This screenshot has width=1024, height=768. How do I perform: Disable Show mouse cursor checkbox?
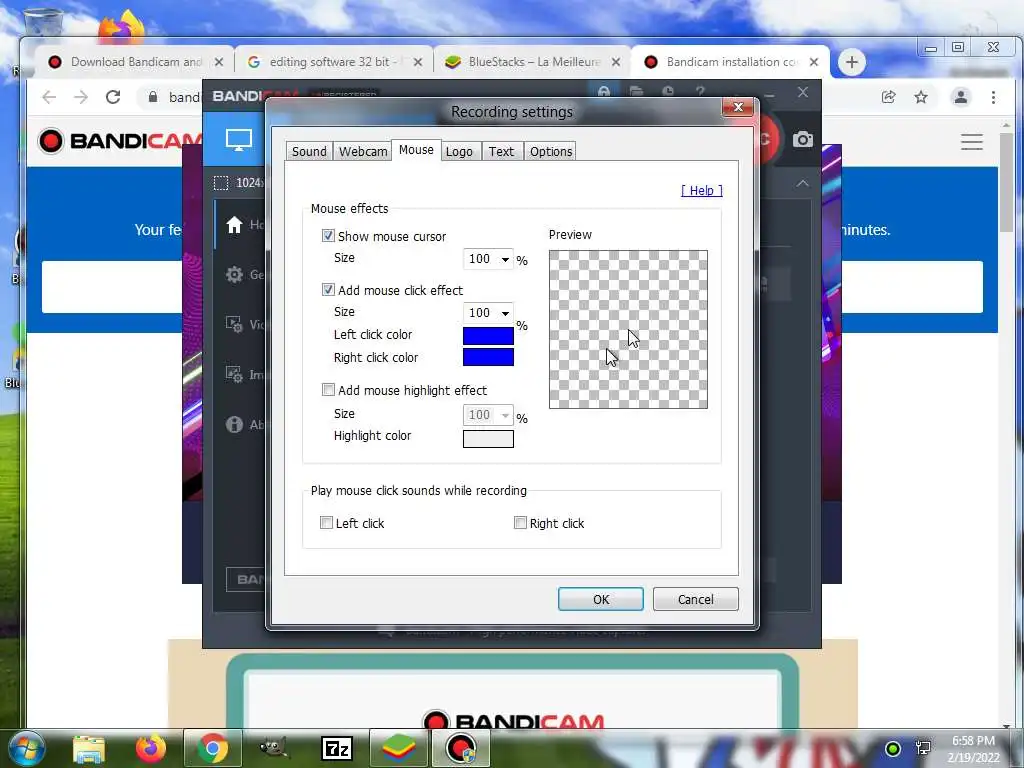pos(328,236)
